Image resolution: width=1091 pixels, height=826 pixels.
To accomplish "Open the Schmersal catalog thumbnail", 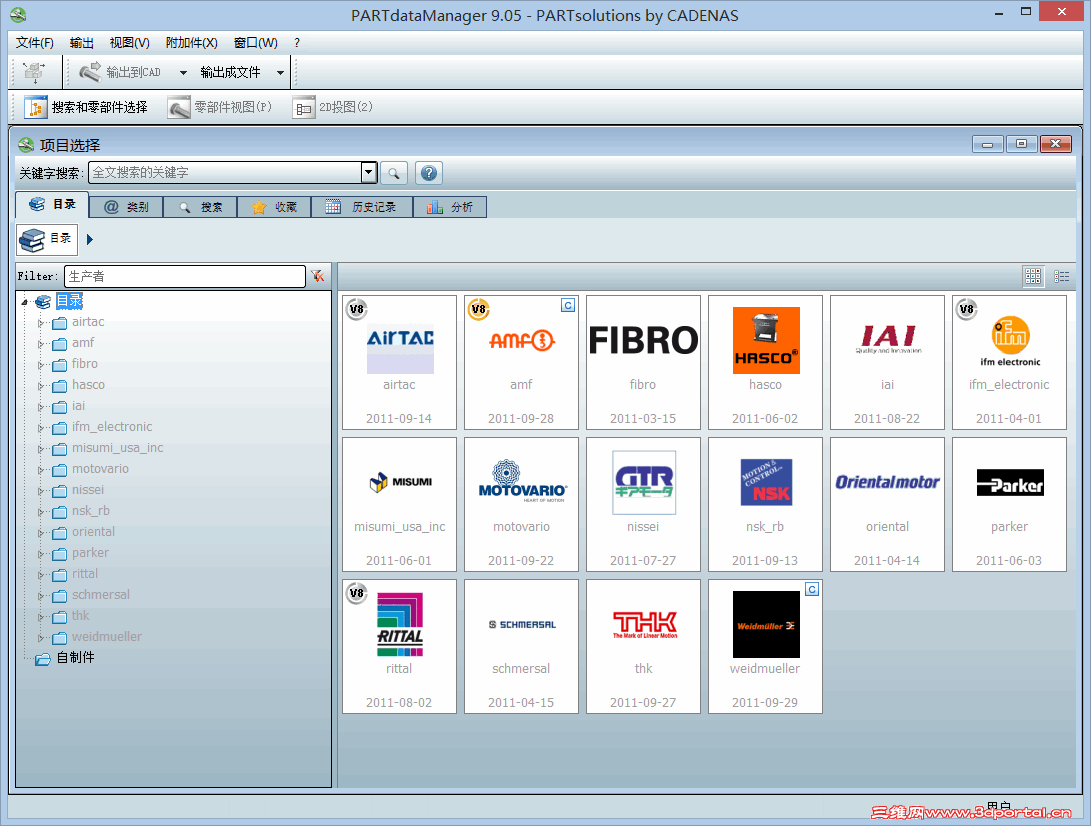I will (521, 646).
